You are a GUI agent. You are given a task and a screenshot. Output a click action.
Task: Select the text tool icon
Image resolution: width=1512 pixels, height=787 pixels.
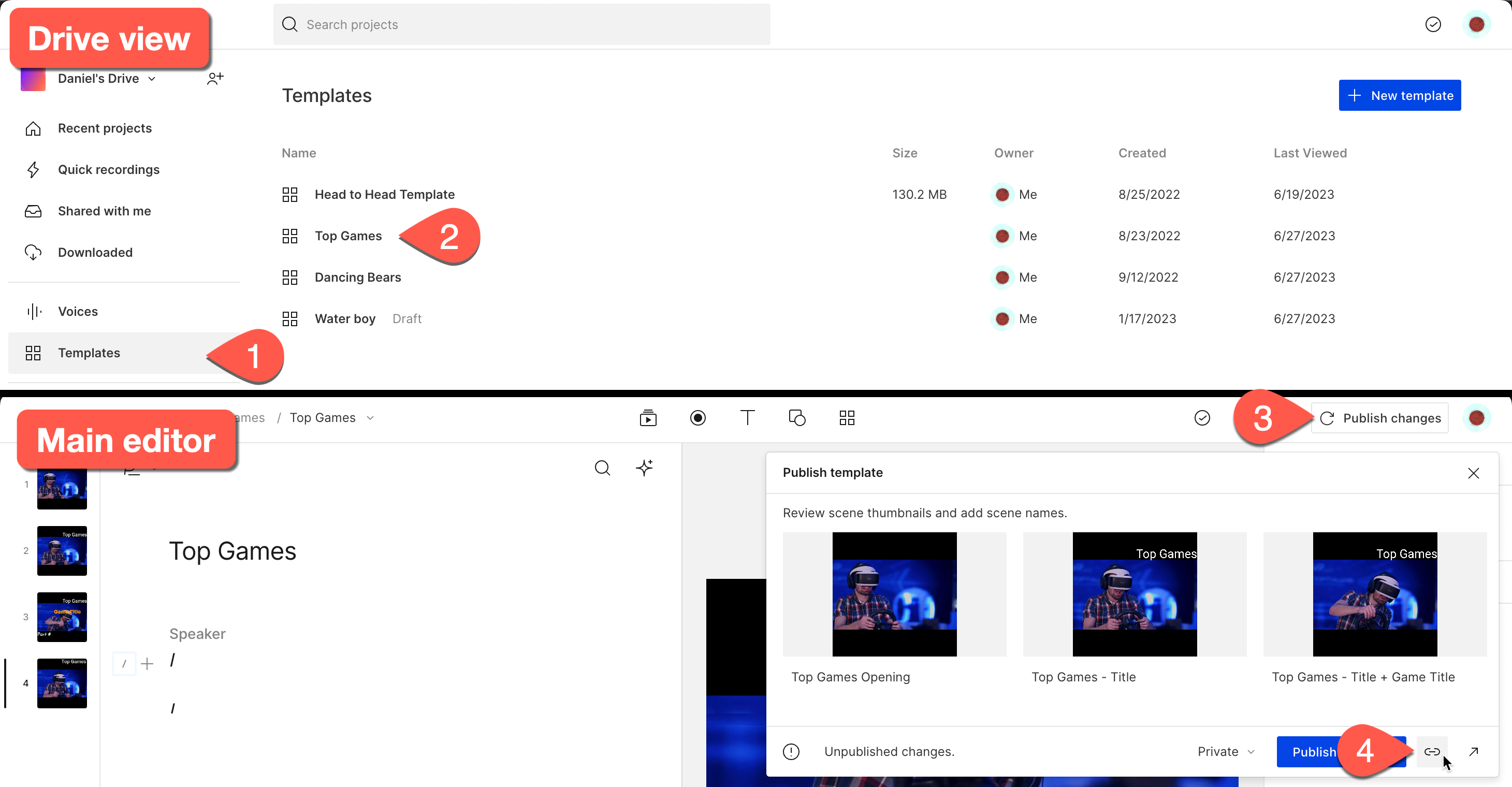[748, 418]
